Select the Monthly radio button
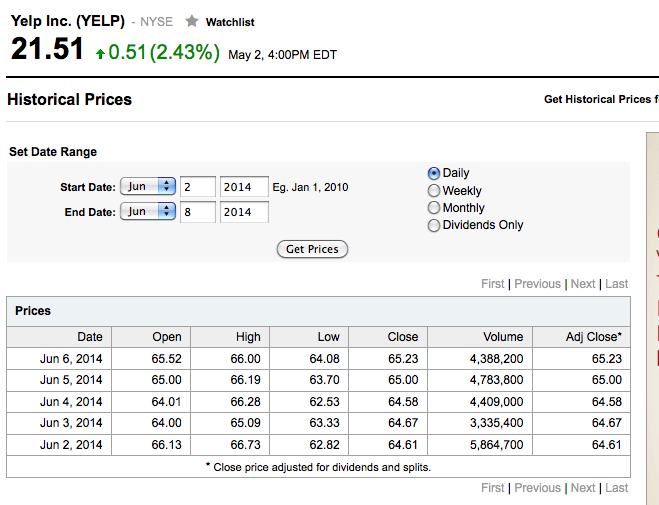 [433, 208]
